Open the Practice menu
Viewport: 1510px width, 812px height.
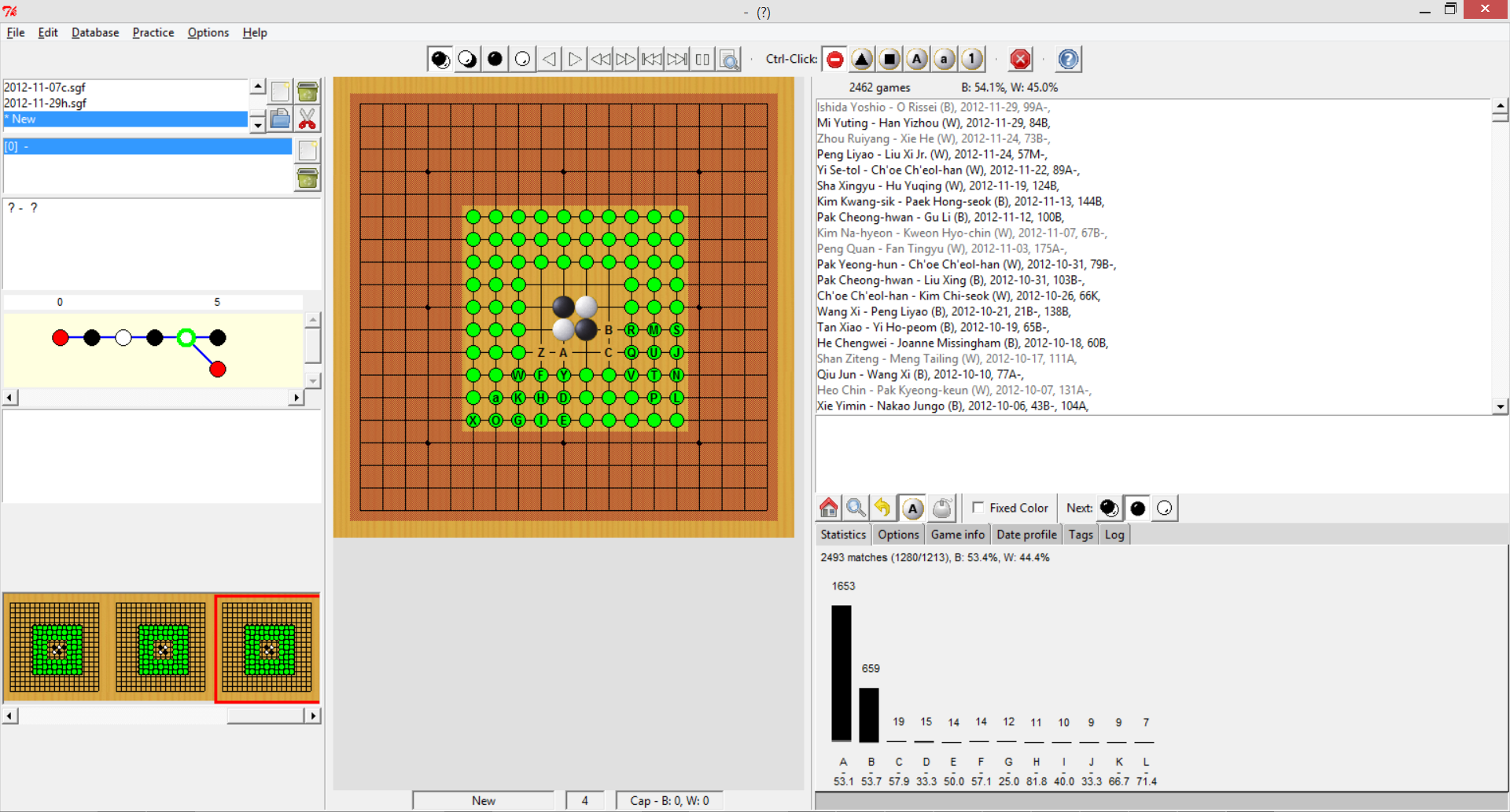coord(153,32)
